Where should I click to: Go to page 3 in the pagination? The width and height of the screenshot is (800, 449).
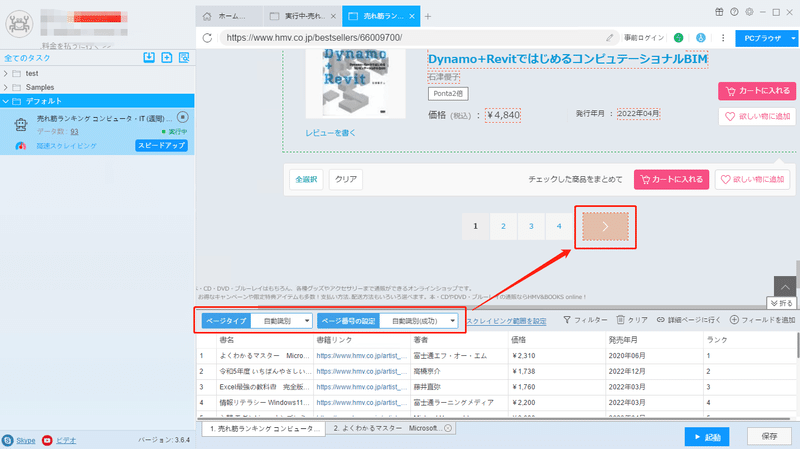tap(531, 226)
